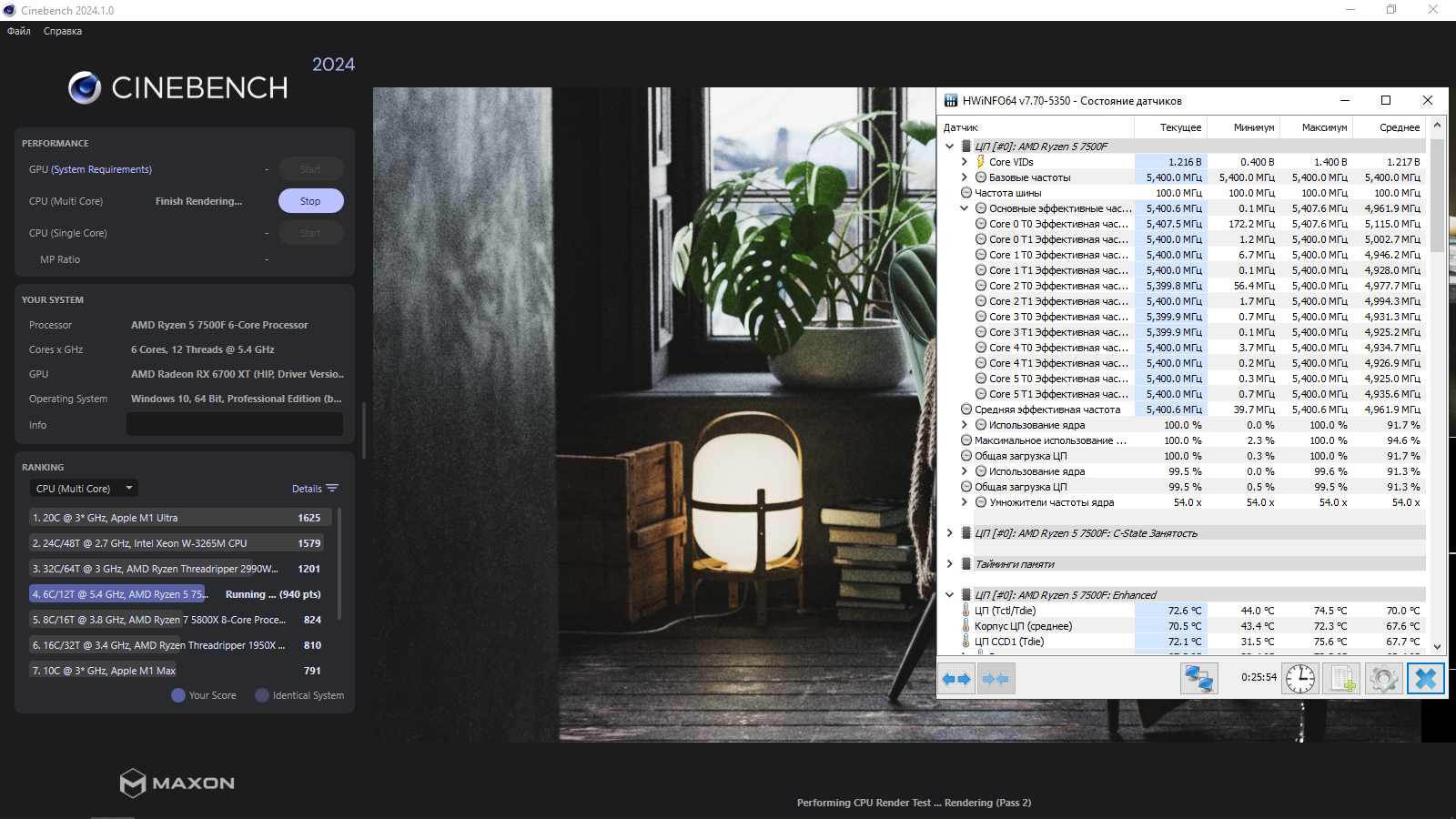Open the Файл menu
This screenshot has height=819, width=1456.
[19, 31]
